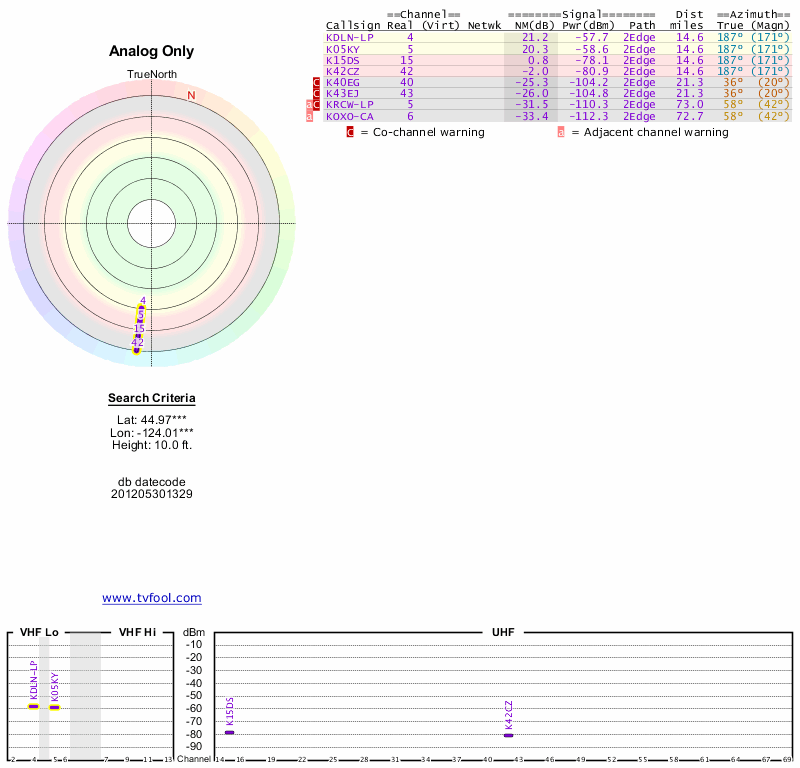Click the Search Criteria heading
800x768 pixels.
point(152,398)
